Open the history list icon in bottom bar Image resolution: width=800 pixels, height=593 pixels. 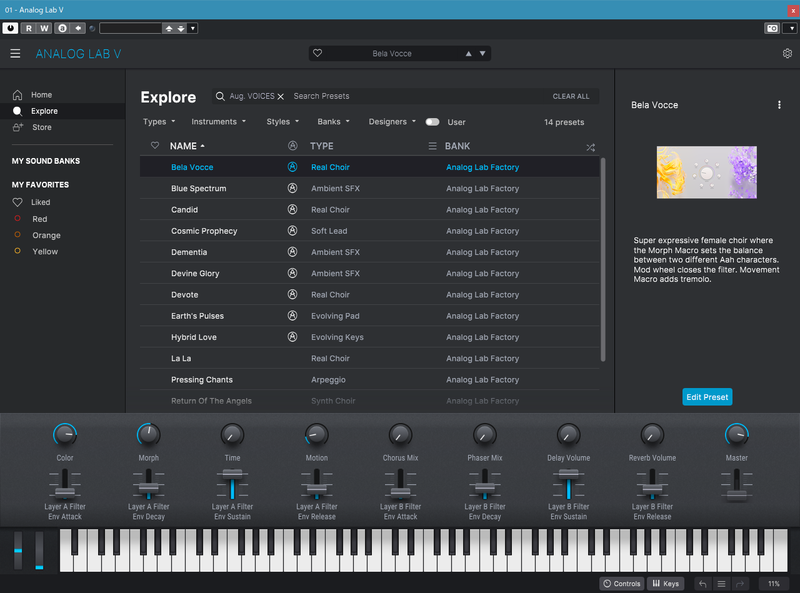[x=721, y=584]
